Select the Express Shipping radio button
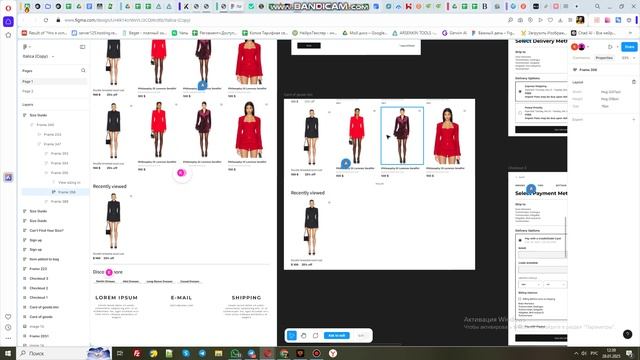 (520, 91)
